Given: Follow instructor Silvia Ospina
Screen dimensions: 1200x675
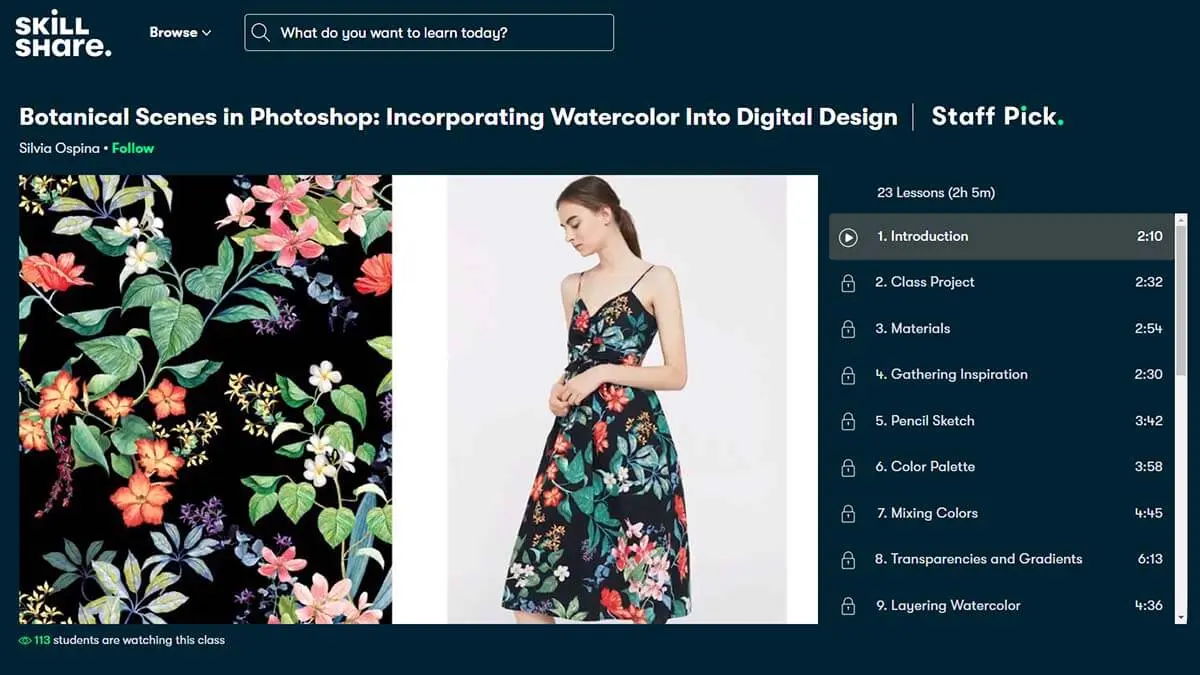Looking at the screenshot, I should [x=133, y=148].
